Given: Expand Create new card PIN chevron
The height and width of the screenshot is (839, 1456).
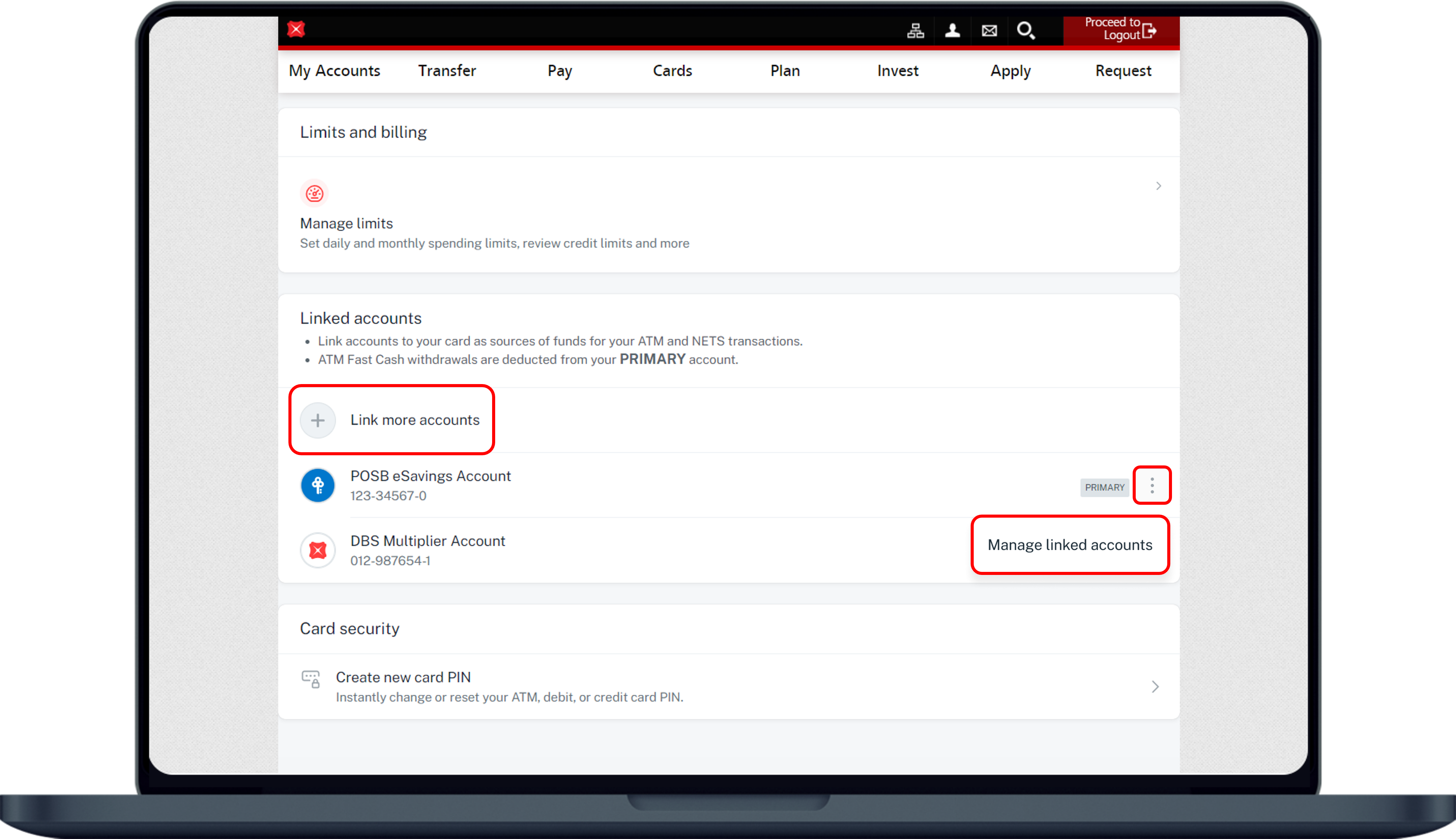Looking at the screenshot, I should point(1155,686).
